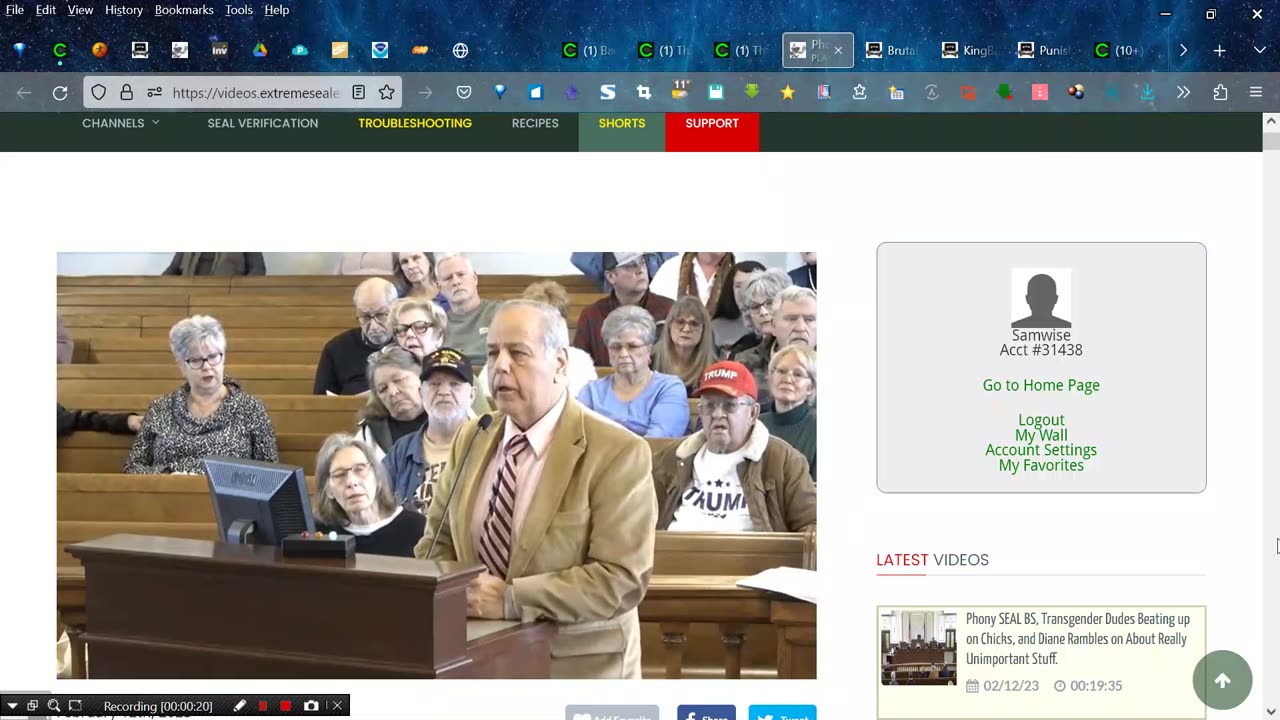Open the Bookmarks menu
This screenshot has width=1280, height=720.
pos(184,10)
